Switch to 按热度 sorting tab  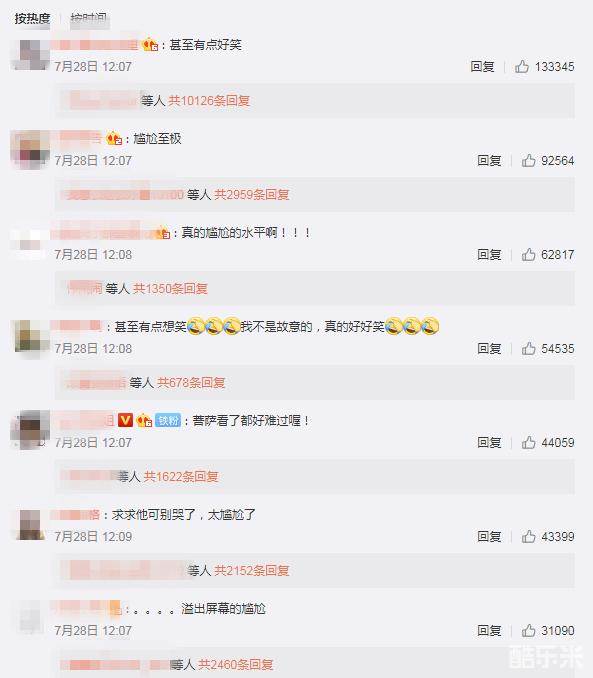tap(32, 18)
